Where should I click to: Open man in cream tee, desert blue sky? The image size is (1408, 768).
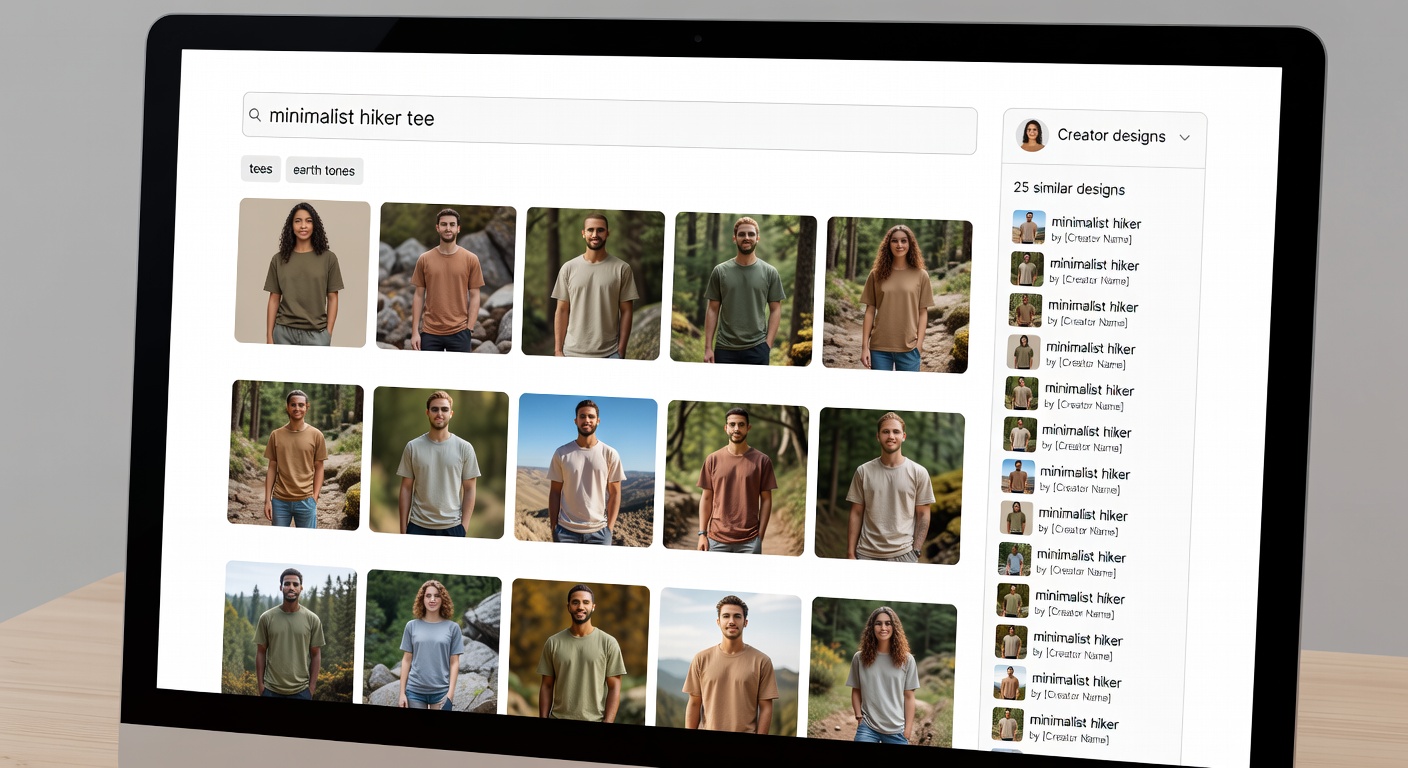[x=585, y=470]
